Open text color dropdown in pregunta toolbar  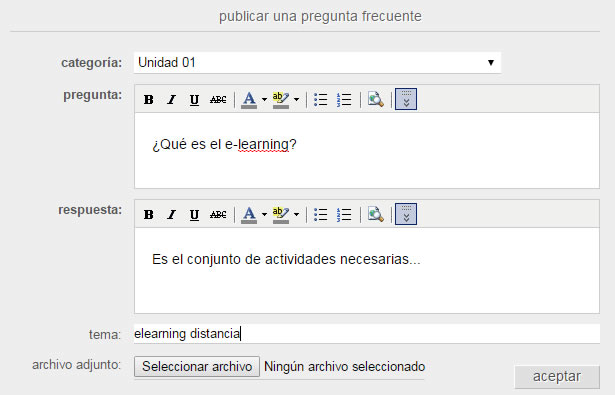(264, 100)
